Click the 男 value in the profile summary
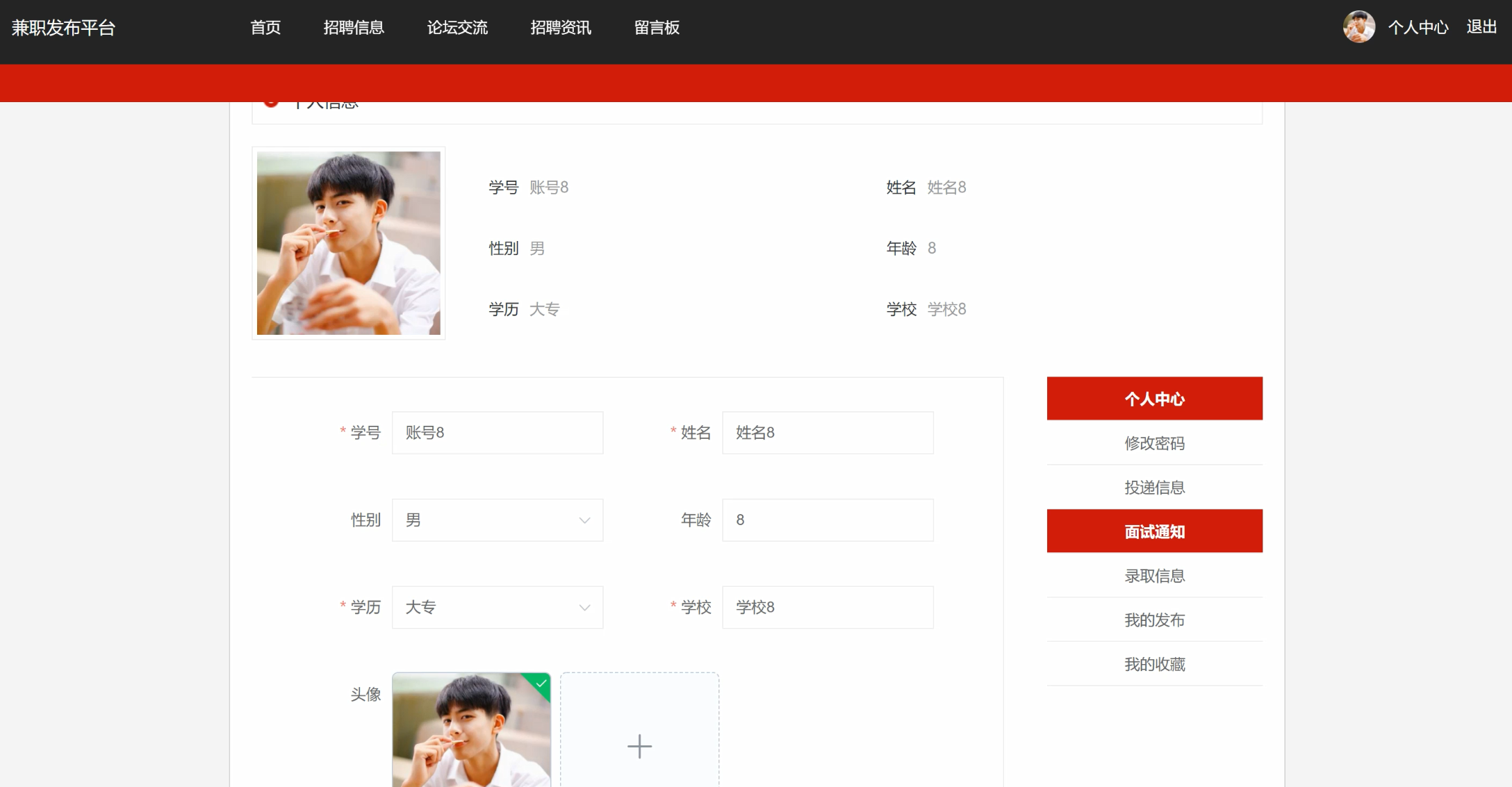Image resolution: width=1512 pixels, height=787 pixels. point(537,249)
